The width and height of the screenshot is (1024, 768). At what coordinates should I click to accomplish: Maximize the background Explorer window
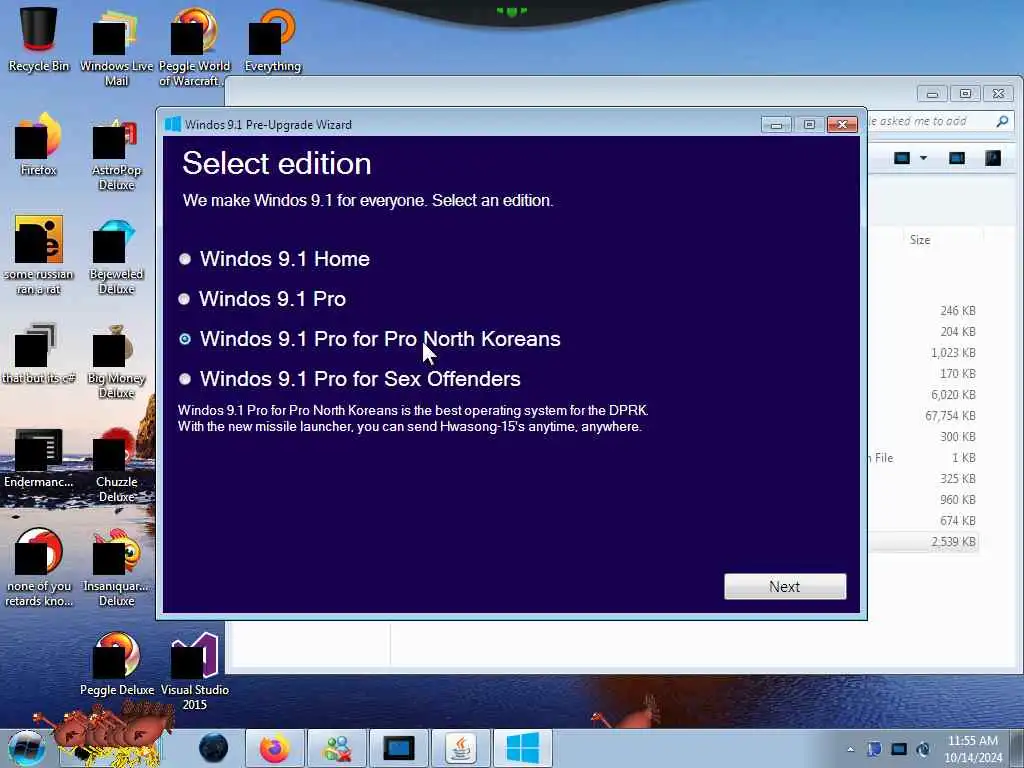(965, 93)
